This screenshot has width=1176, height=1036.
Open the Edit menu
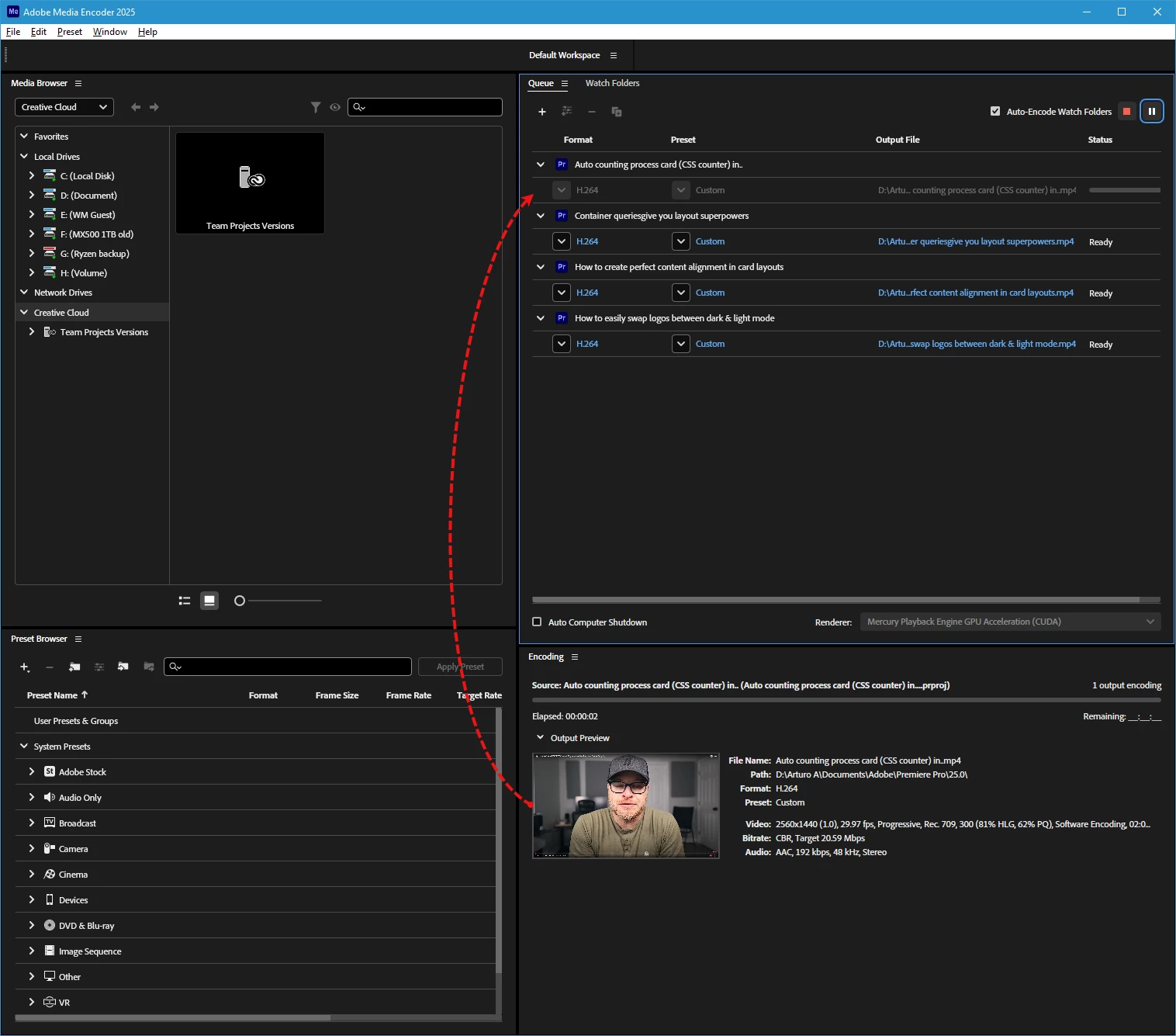[39, 32]
